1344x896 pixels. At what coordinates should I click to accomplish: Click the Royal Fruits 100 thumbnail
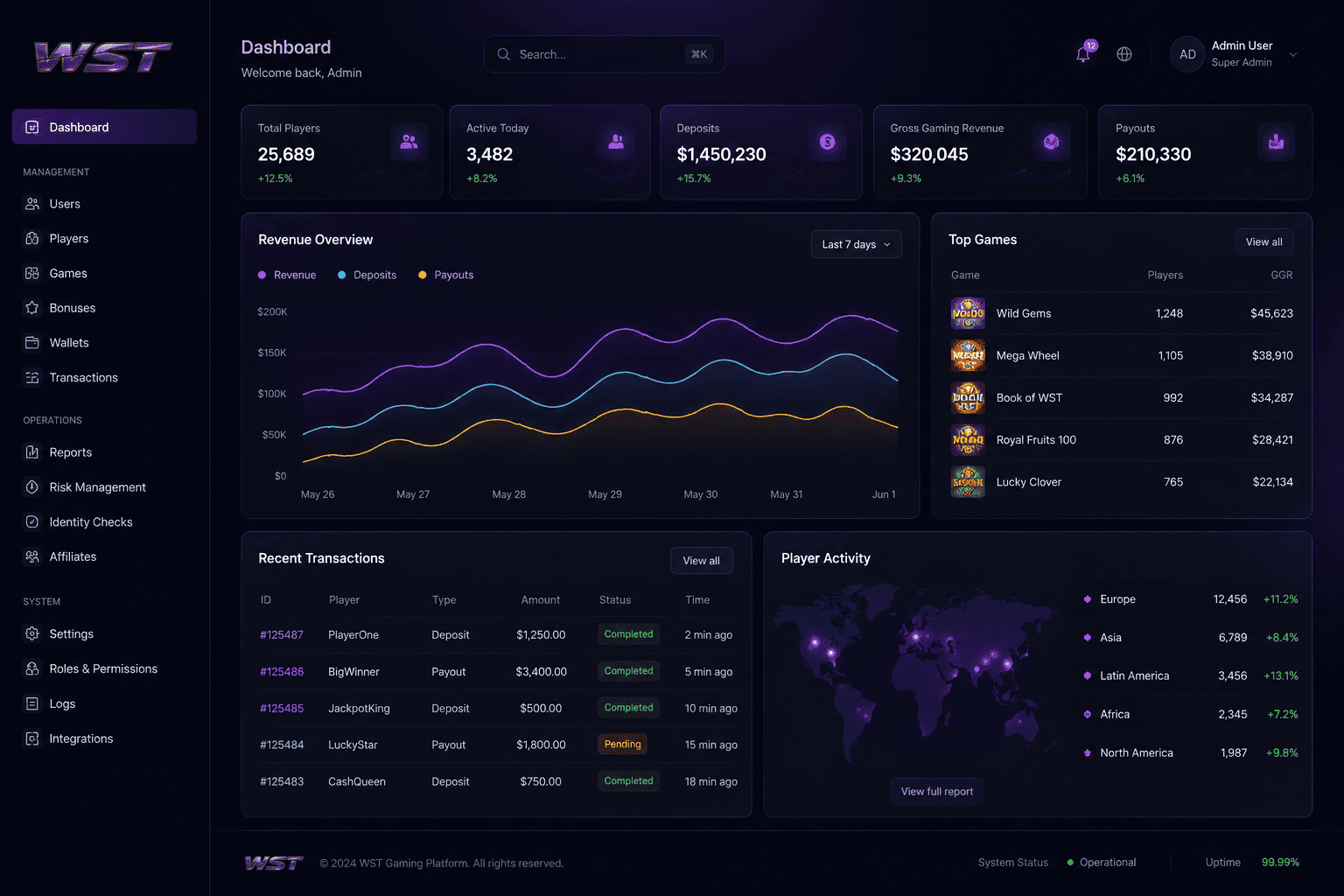coord(968,439)
